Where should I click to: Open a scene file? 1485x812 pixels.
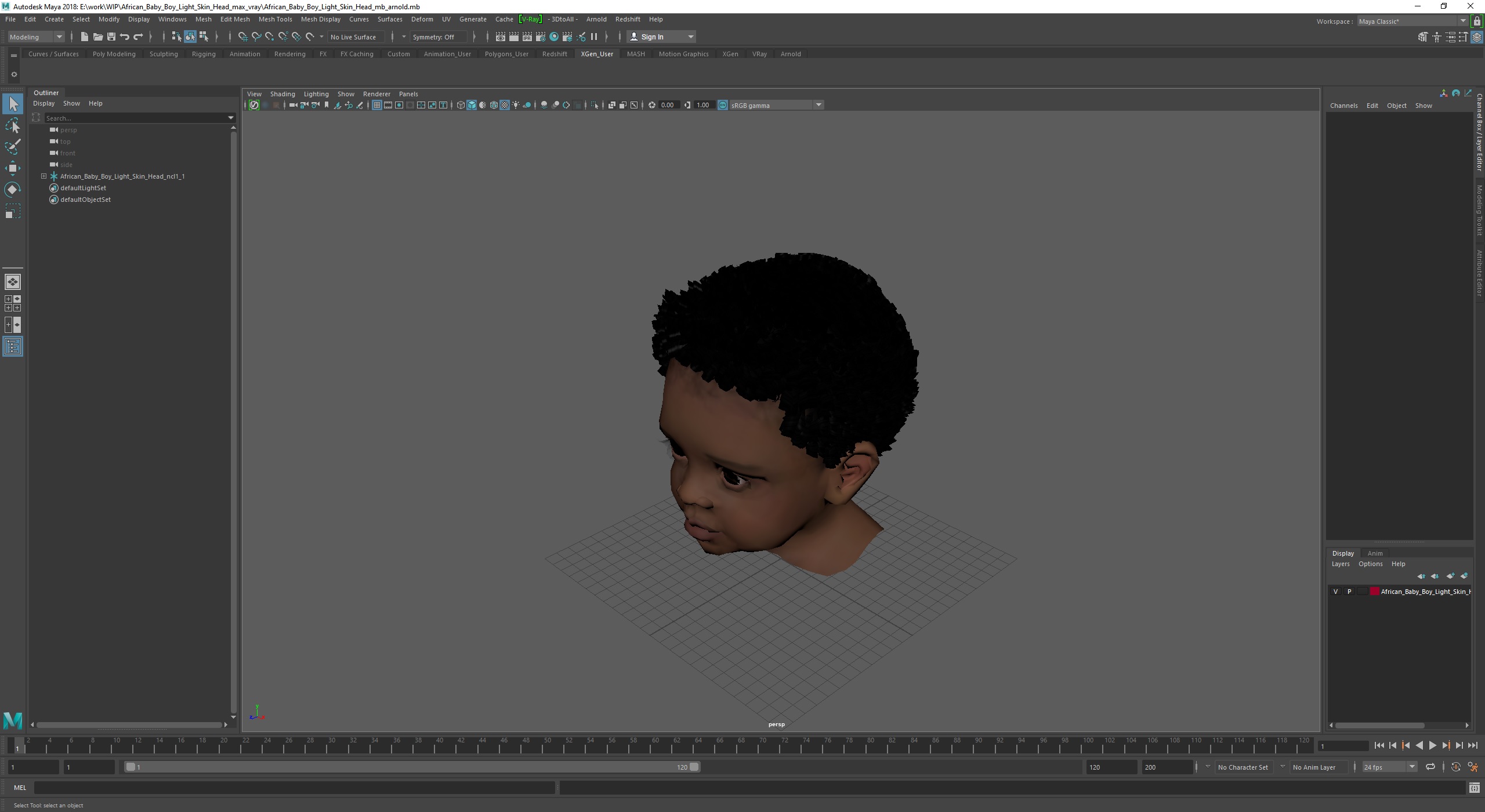pyautogui.click(x=98, y=37)
